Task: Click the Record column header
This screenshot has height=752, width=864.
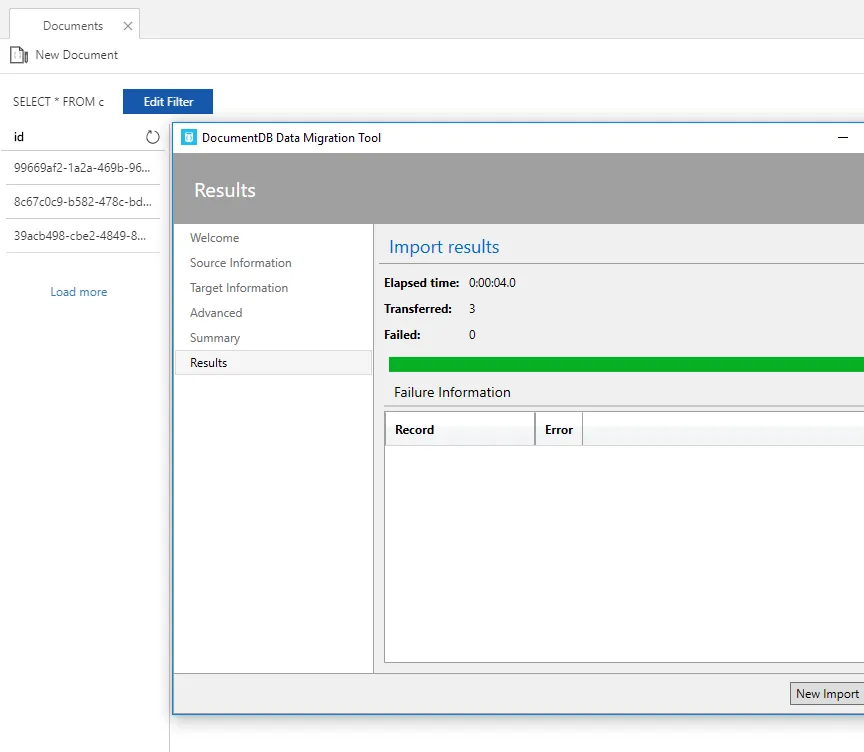Action: (460, 429)
